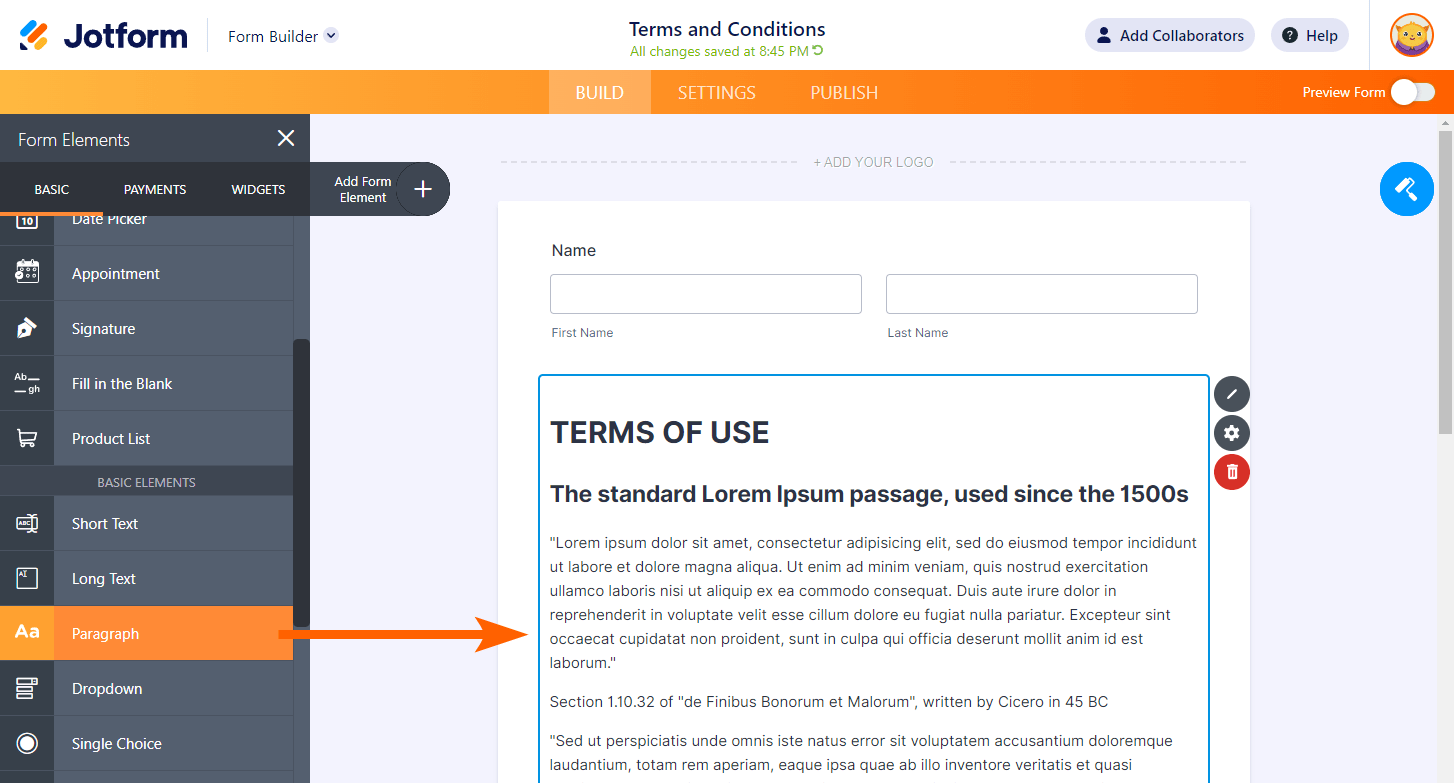The height and width of the screenshot is (783, 1454).
Task: Click the Add Collaborators button
Action: [x=1169, y=35]
